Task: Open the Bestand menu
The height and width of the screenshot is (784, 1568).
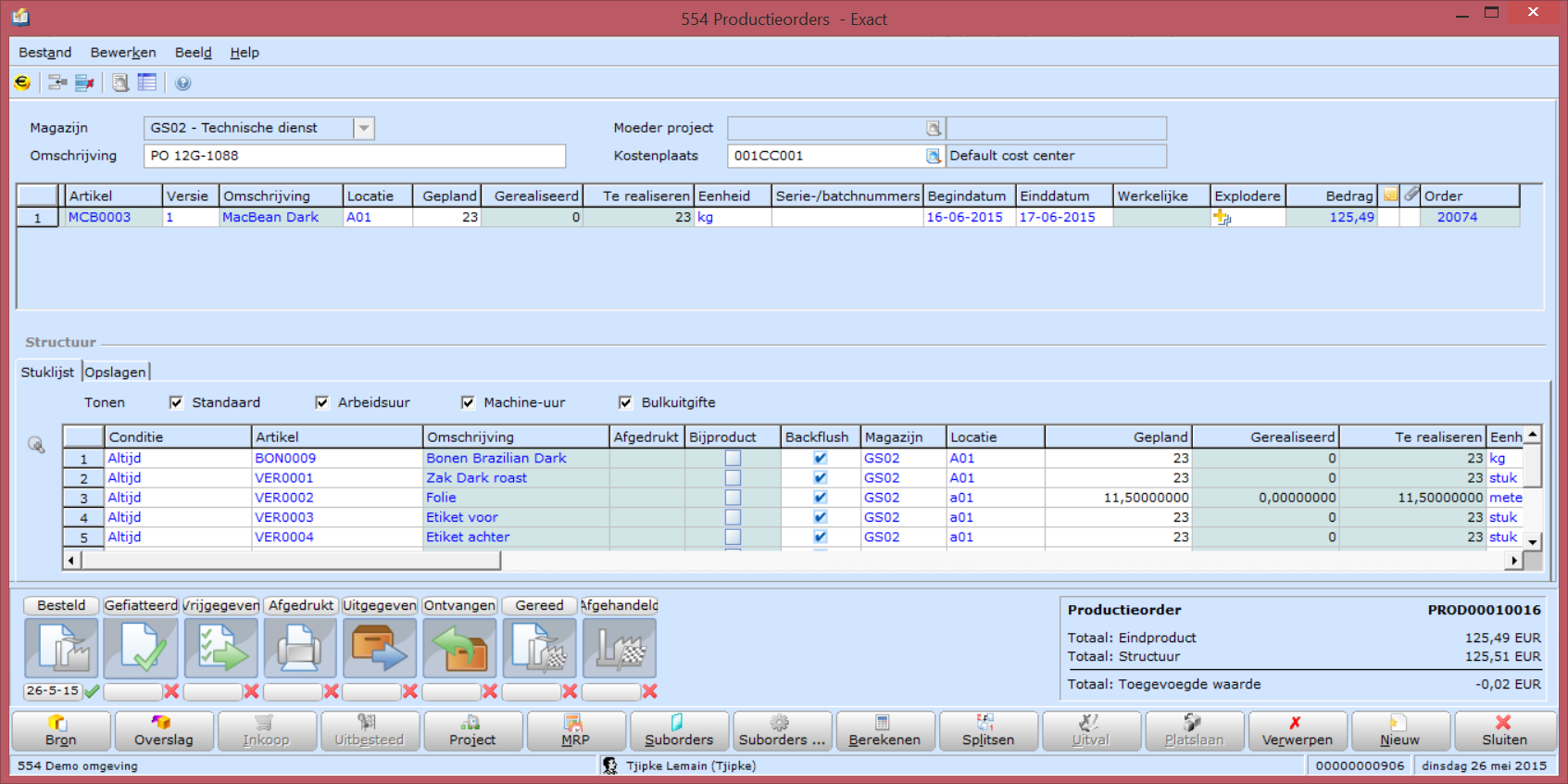Action: coord(44,53)
